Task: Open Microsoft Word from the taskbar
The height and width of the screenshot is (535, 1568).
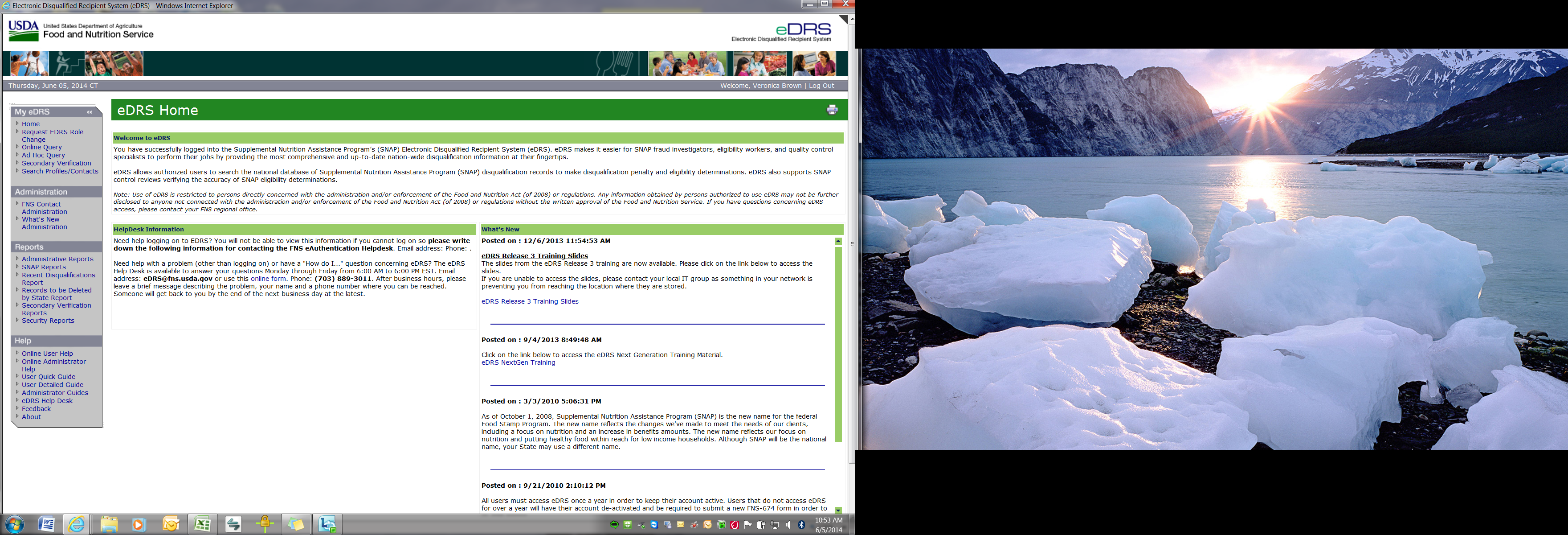Action: point(46,524)
